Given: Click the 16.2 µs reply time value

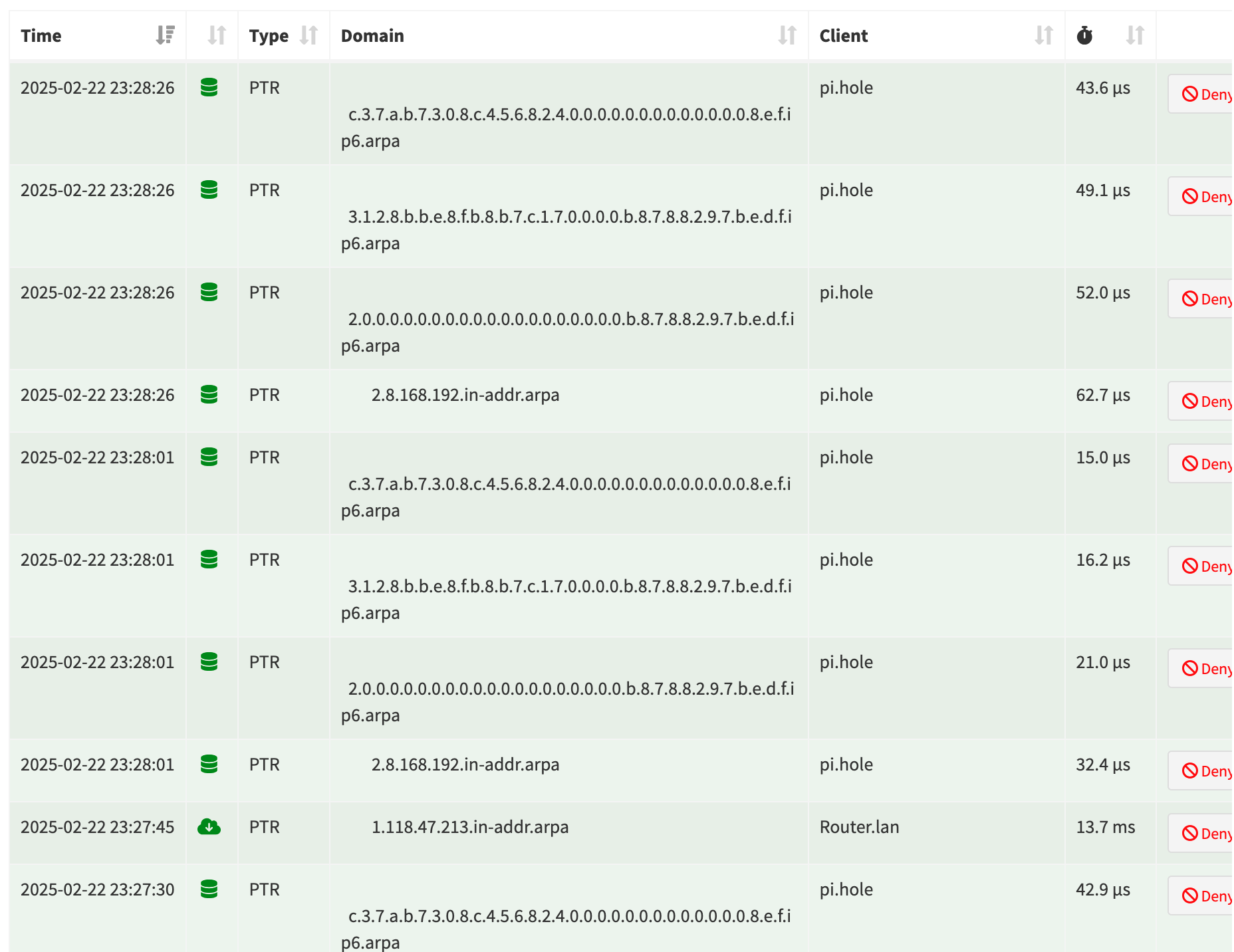Looking at the screenshot, I should click(1103, 560).
